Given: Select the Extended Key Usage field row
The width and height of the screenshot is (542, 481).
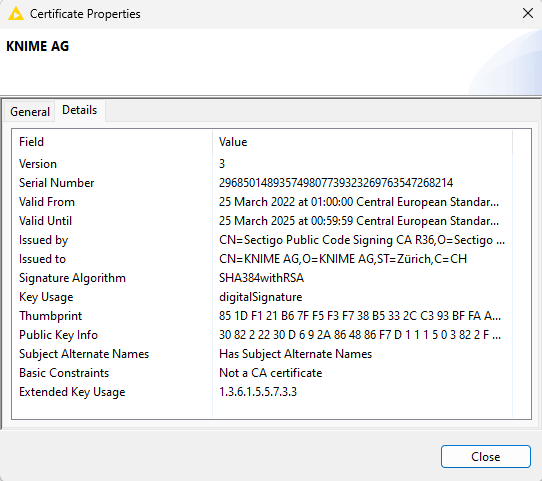Looking at the screenshot, I should [262, 392].
